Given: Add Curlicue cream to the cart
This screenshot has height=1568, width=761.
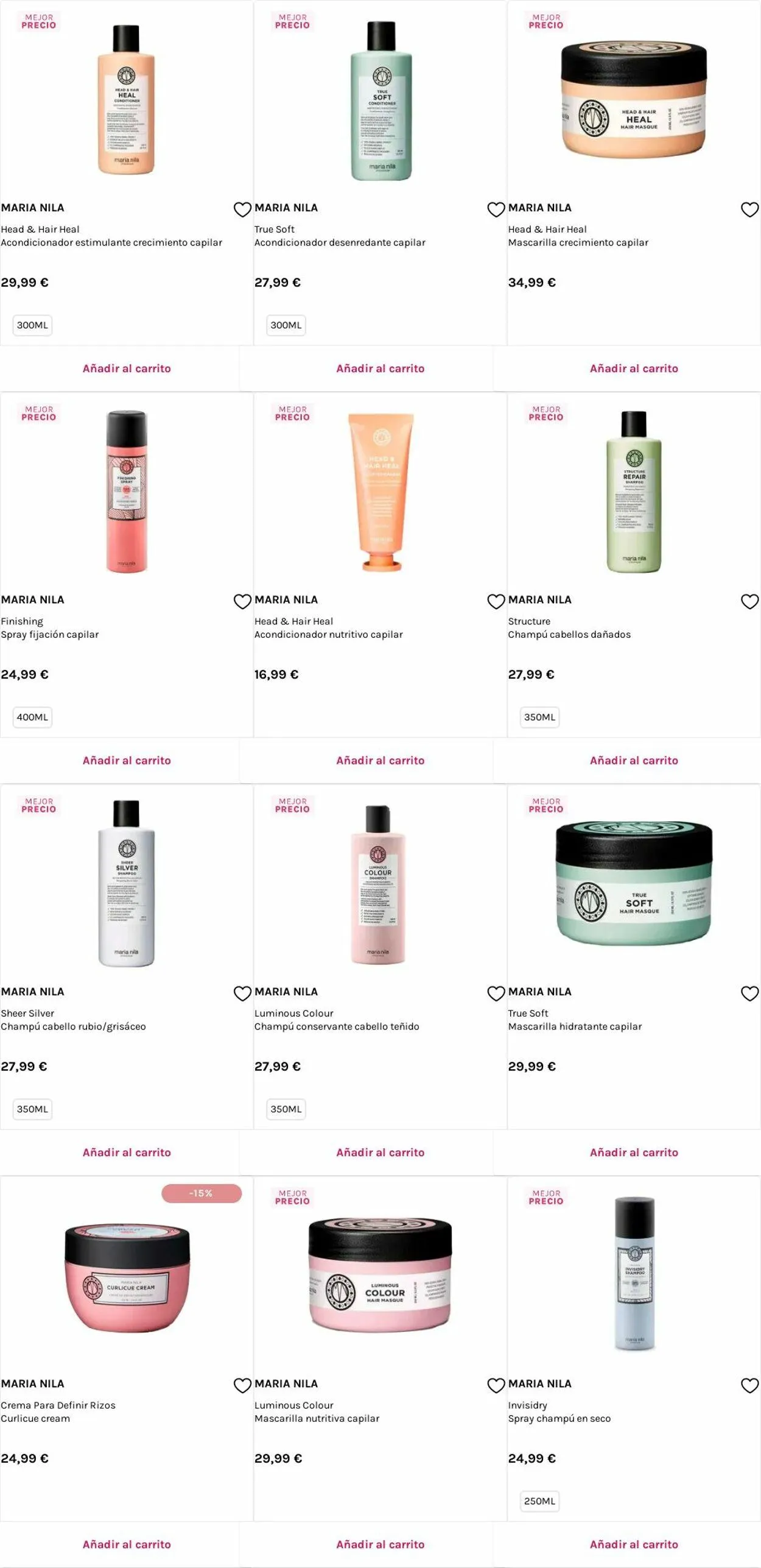Looking at the screenshot, I should [x=127, y=1544].
